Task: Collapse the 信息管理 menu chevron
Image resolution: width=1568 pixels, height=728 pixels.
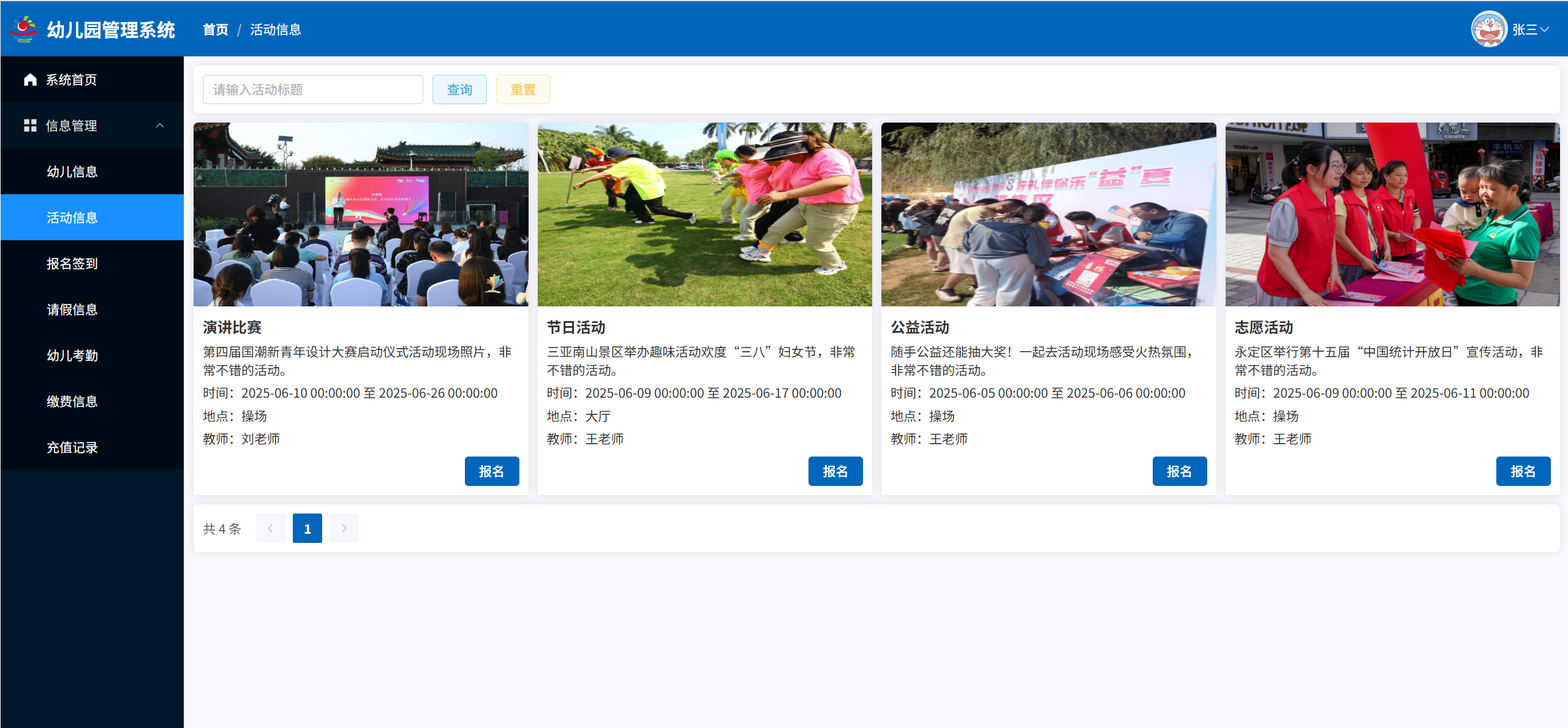Action: coord(160,126)
